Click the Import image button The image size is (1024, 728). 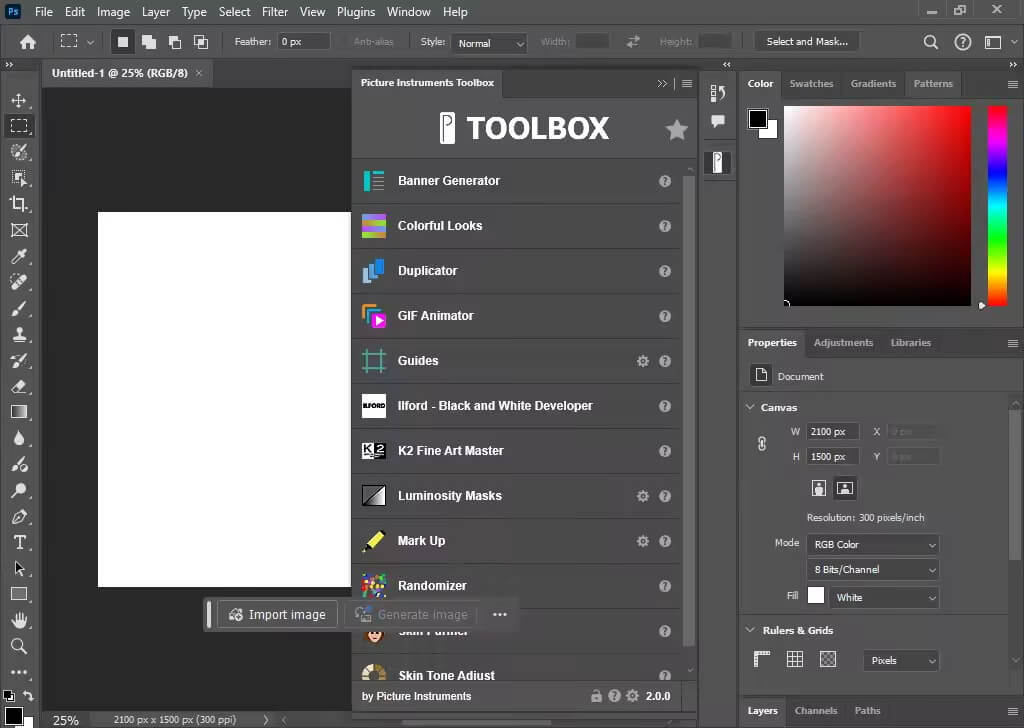pyautogui.click(x=278, y=614)
